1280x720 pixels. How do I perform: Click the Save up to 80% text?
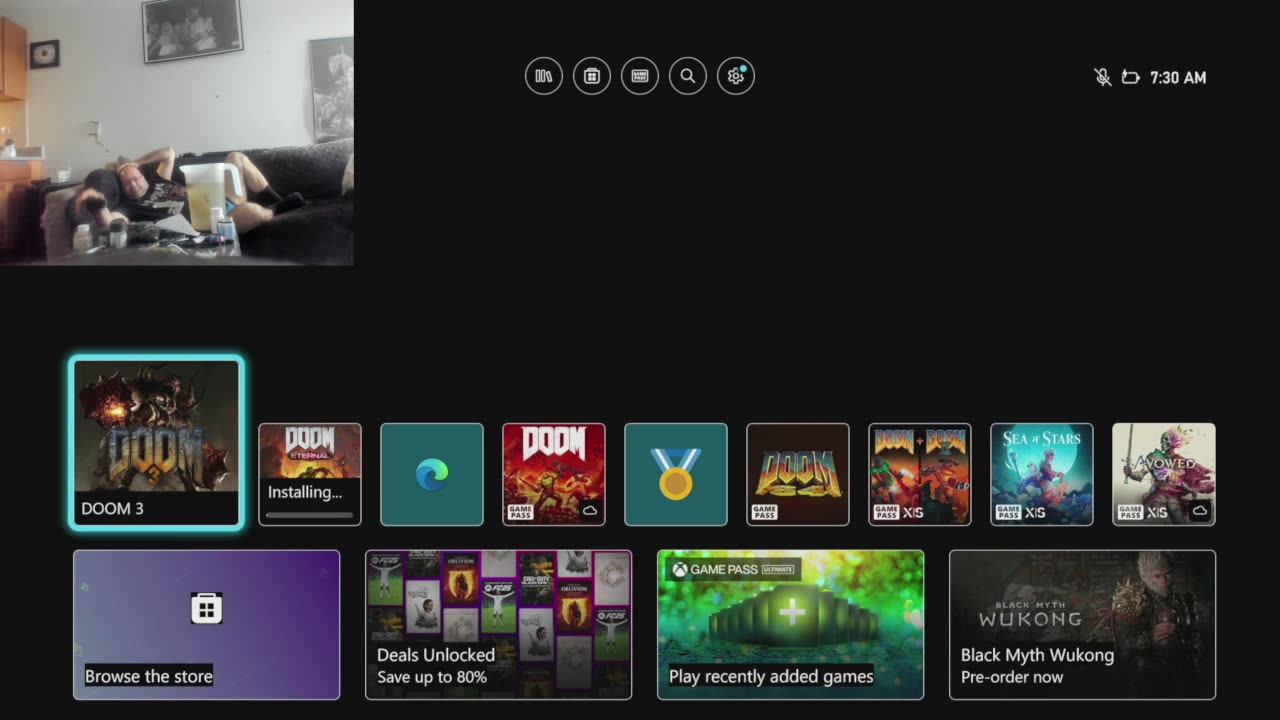point(432,678)
